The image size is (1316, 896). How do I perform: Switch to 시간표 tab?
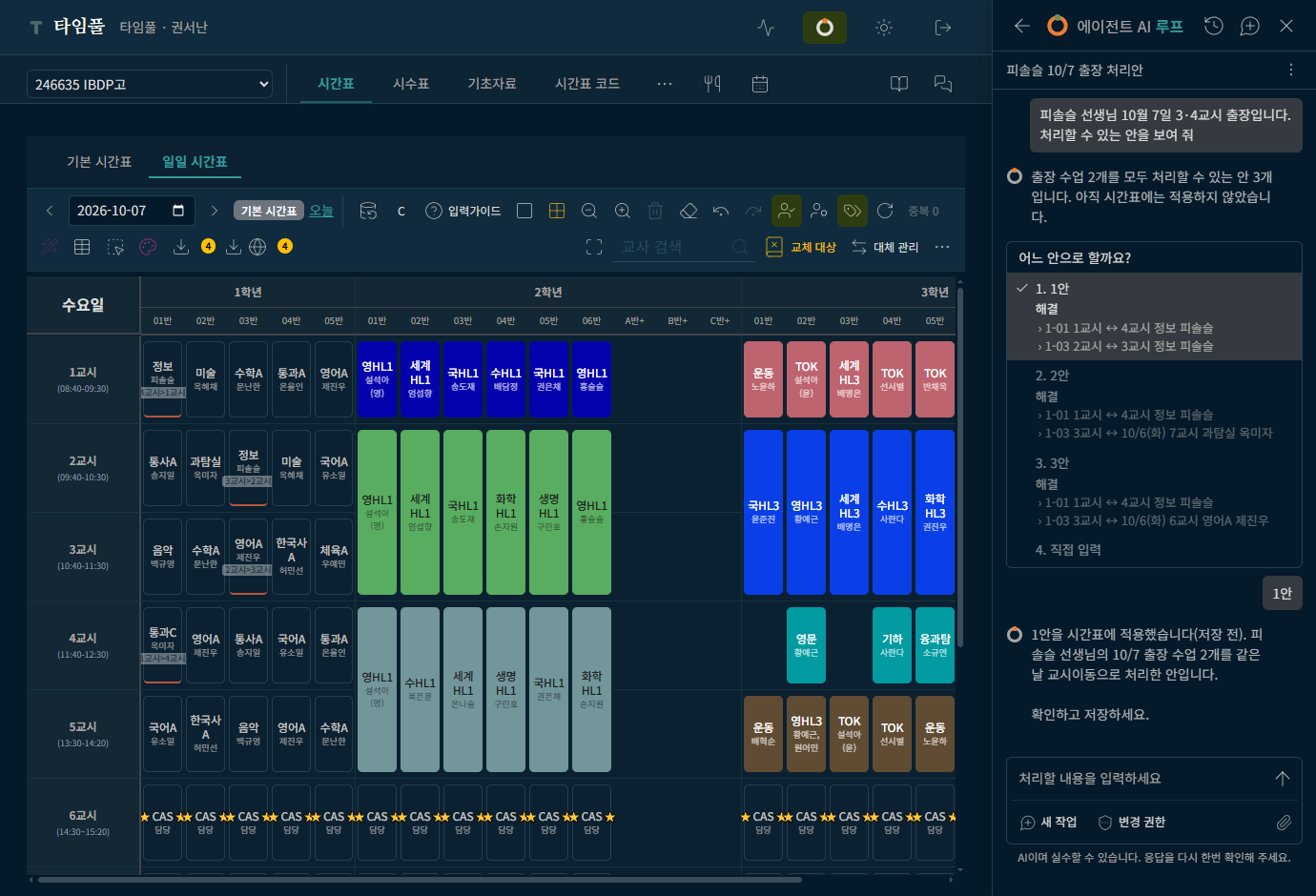coord(336,84)
